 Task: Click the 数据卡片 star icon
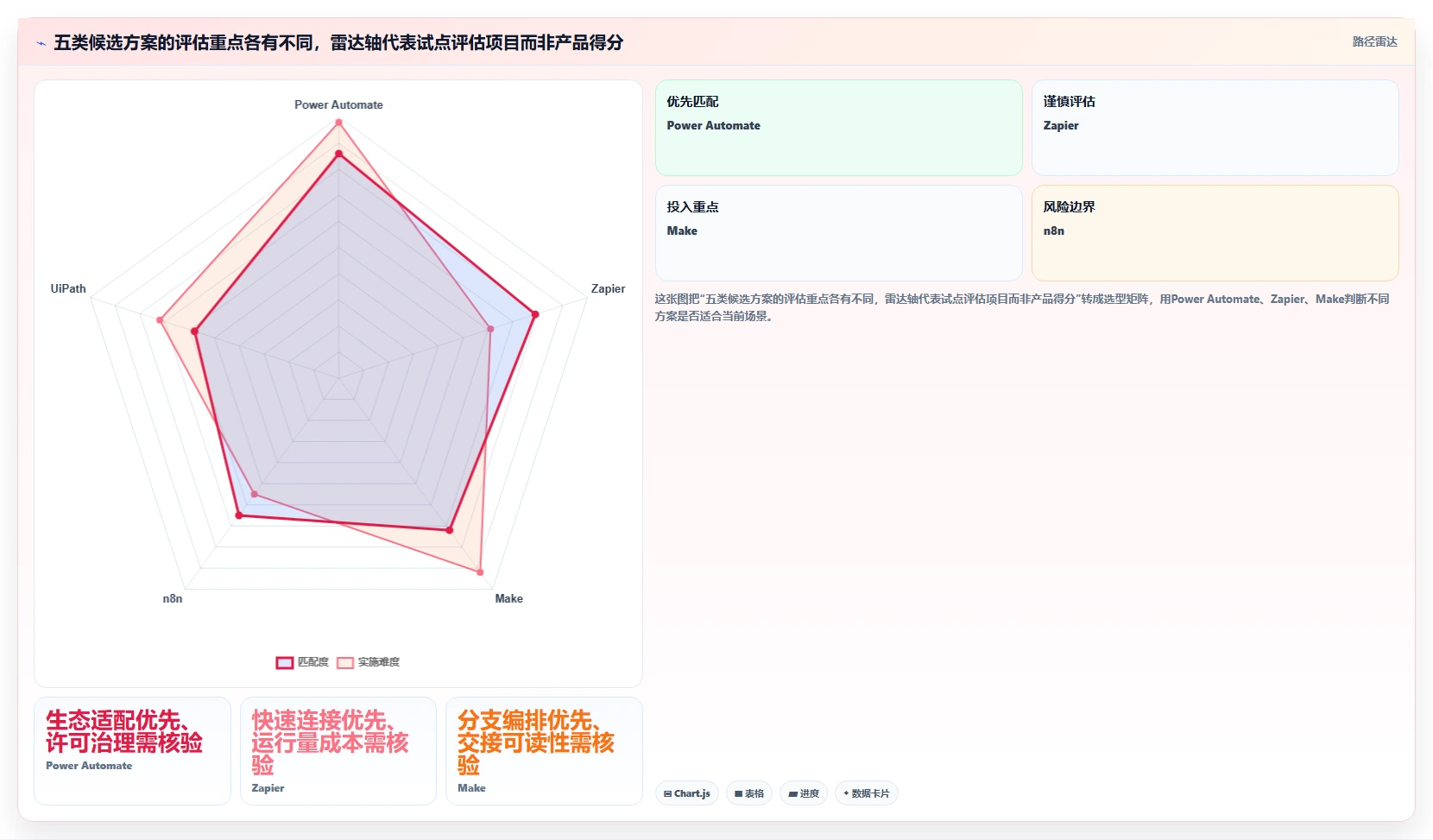point(846,793)
